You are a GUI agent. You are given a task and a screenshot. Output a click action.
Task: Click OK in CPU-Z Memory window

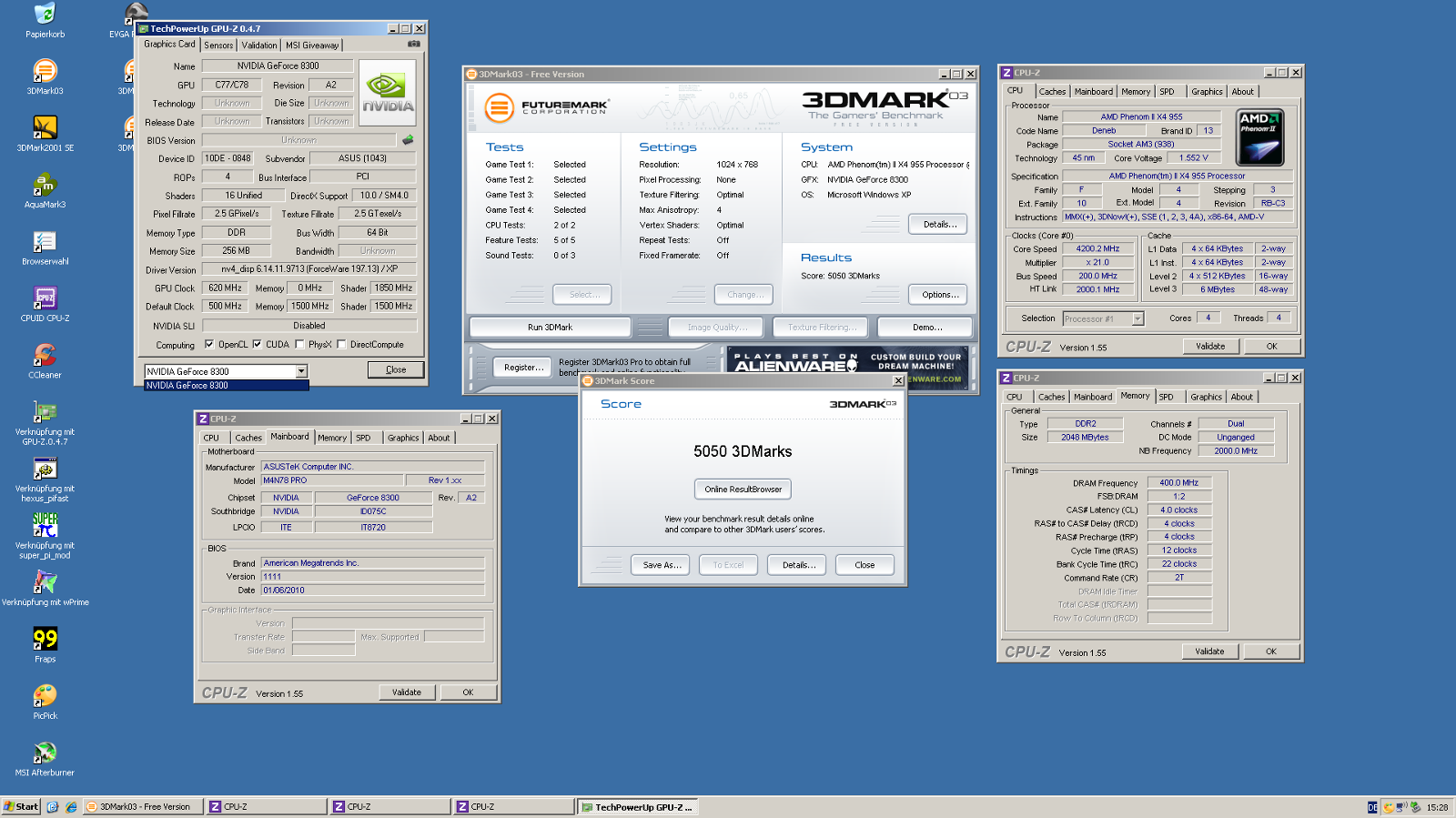1271,651
